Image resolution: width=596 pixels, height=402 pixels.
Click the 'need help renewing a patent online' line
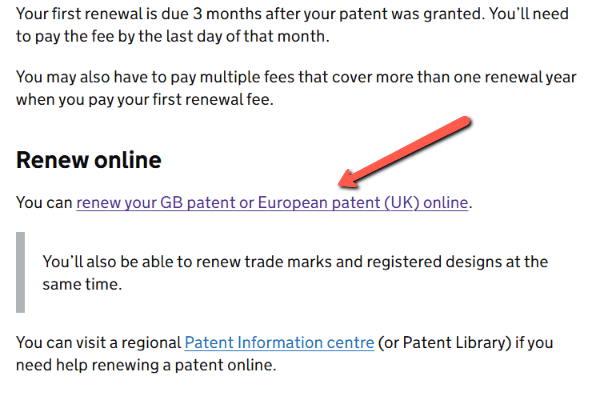coord(146,365)
